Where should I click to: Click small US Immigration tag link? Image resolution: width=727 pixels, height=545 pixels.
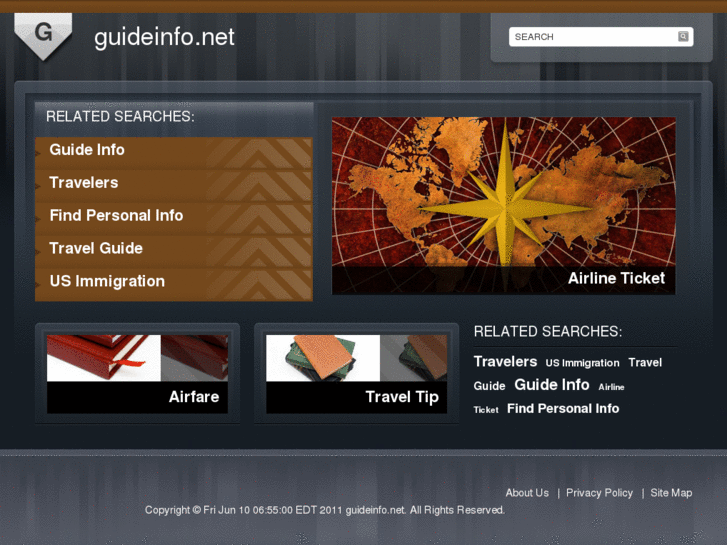point(582,363)
